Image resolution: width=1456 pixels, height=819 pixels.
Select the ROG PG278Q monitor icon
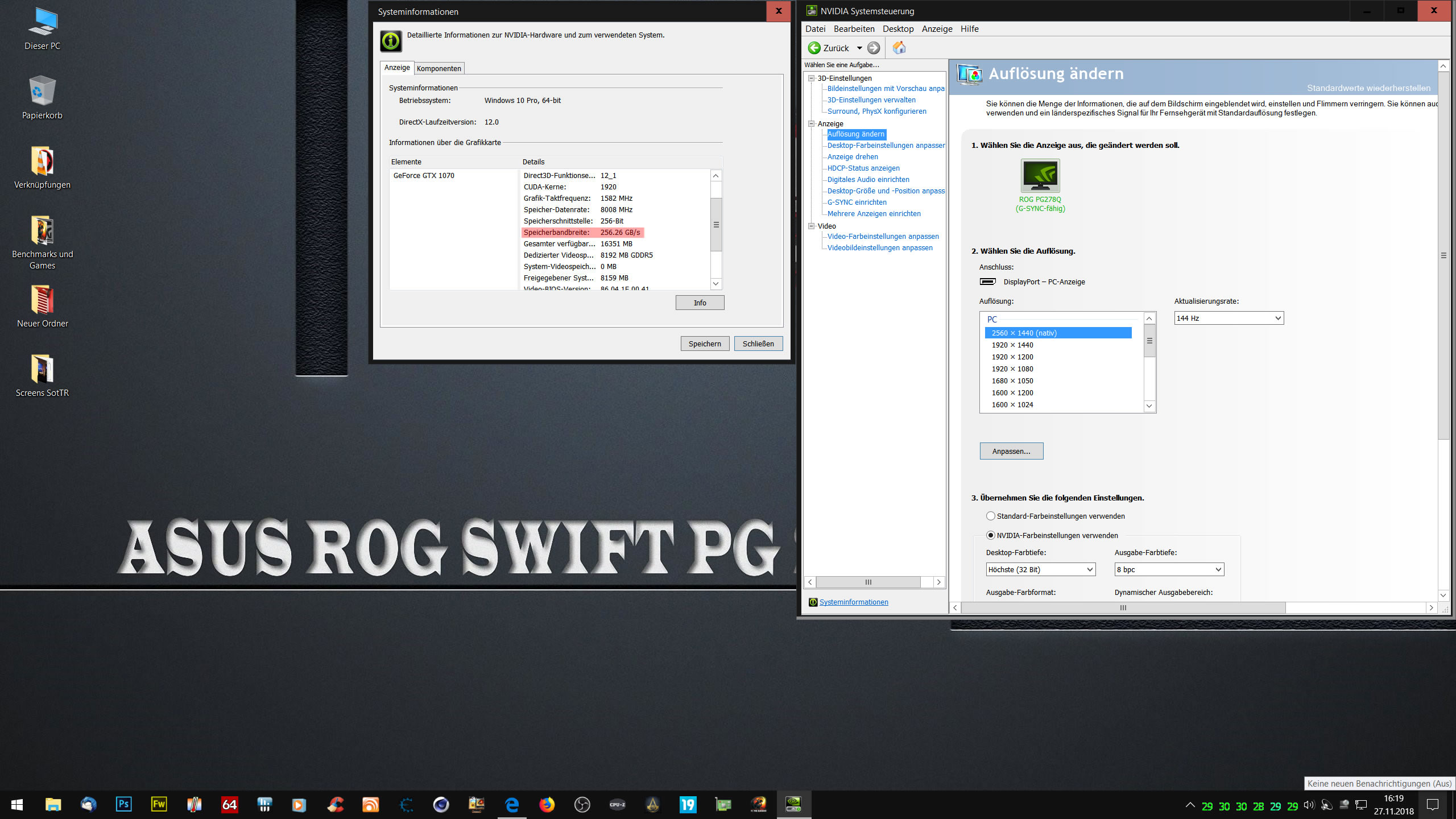point(1040,176)
